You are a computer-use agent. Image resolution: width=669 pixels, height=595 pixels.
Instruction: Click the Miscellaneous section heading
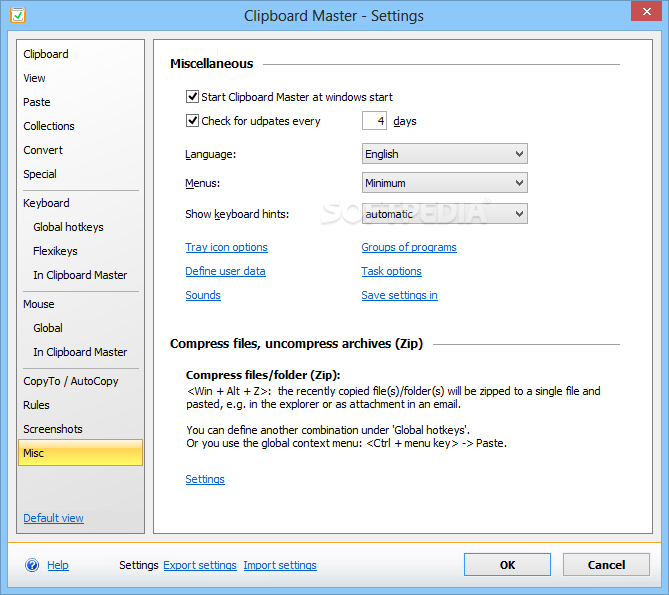(x=212, y=64)
